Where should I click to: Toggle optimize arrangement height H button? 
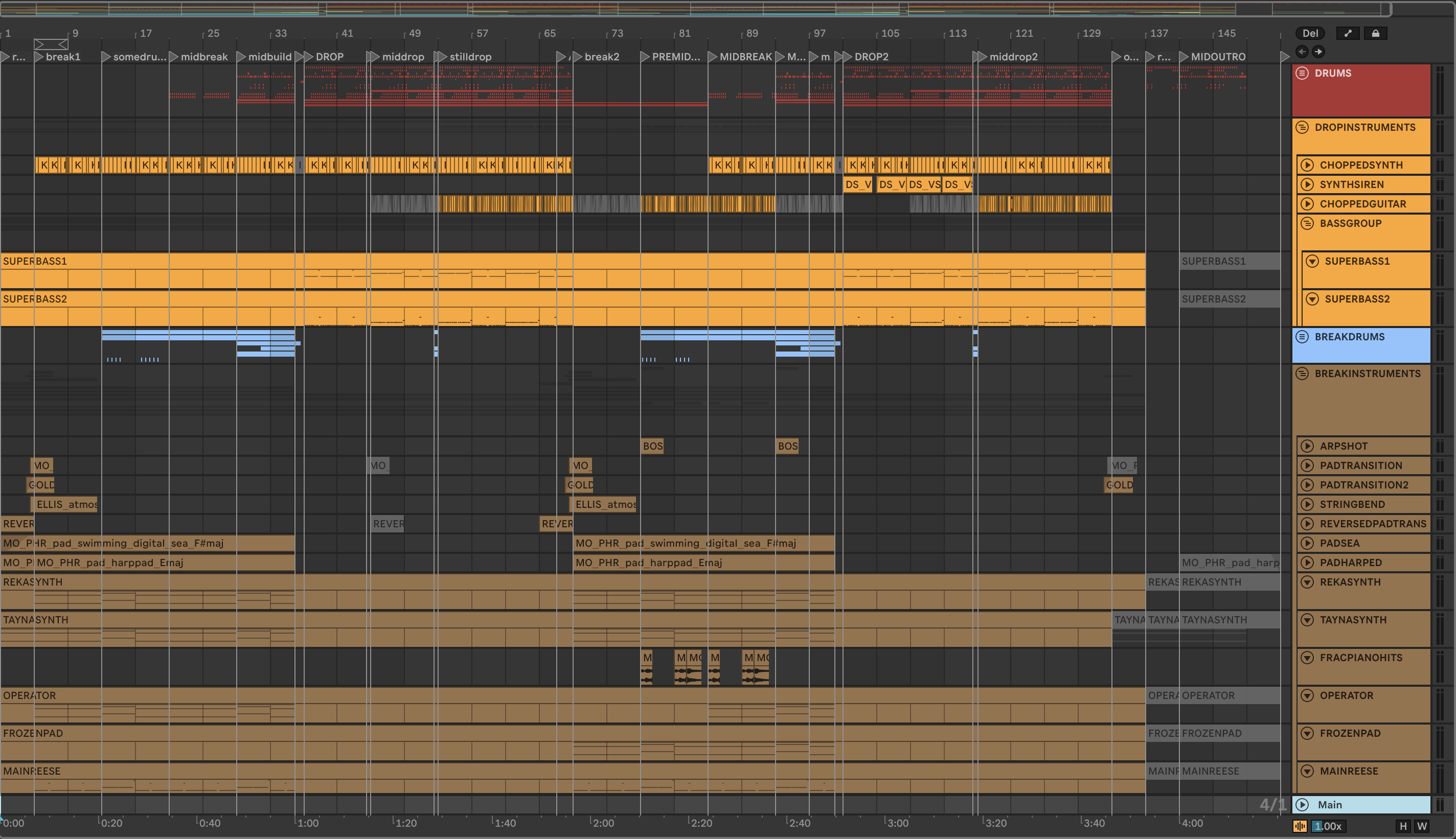pyautogui.click(x=1403, y=826)
